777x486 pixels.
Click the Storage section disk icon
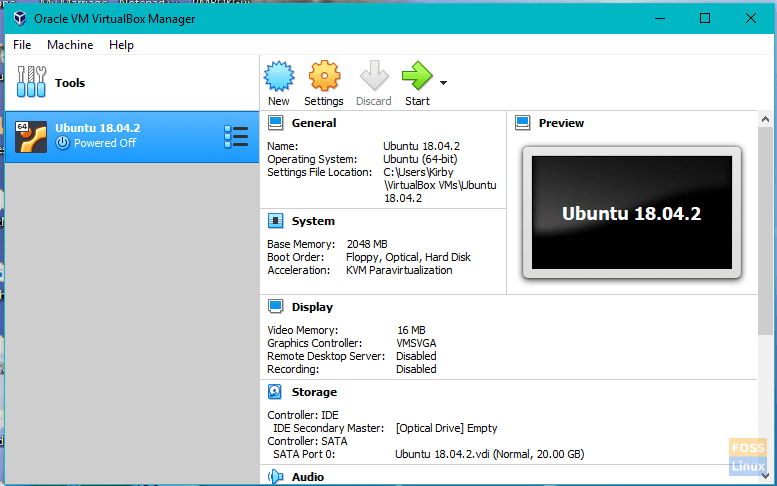(x=275, y=392)
